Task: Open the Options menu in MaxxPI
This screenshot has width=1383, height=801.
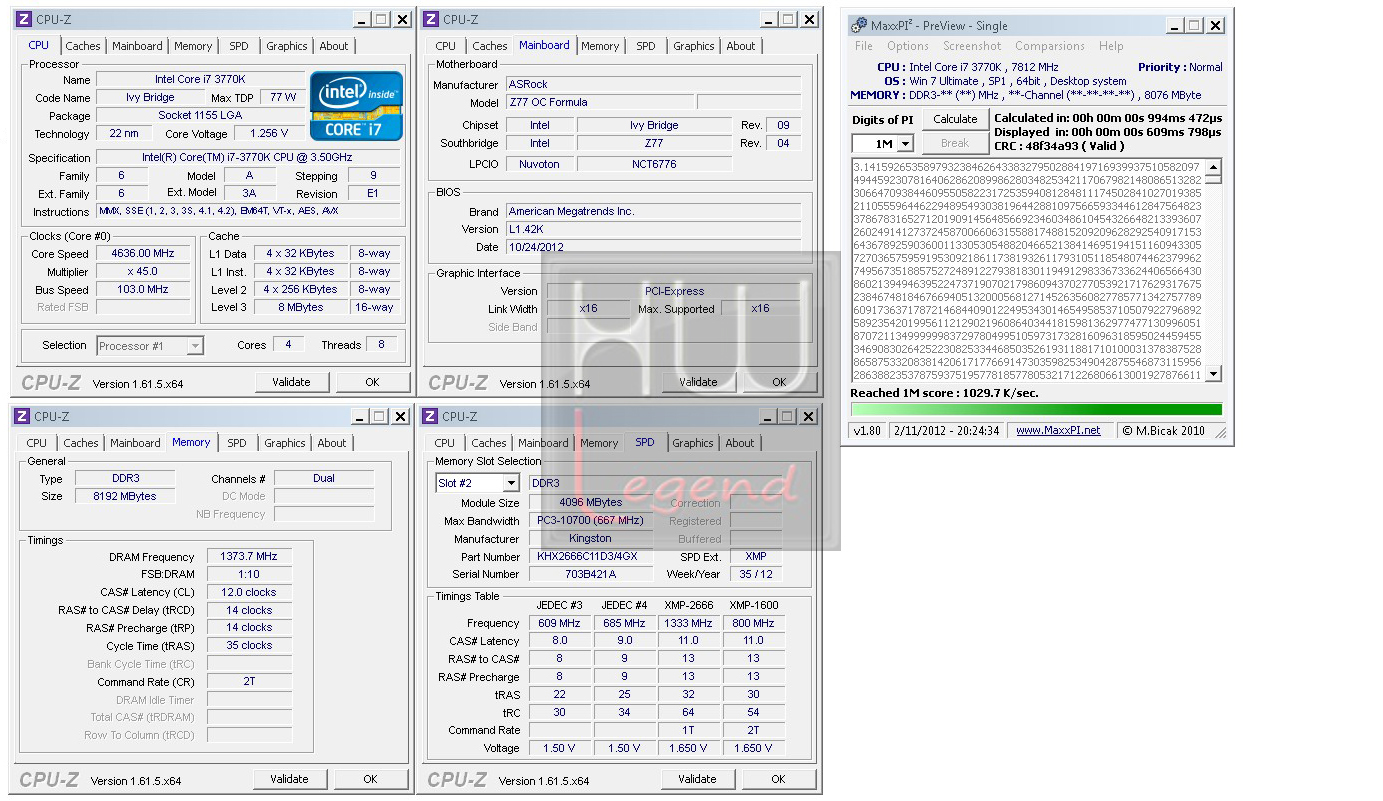Action: click(908, 46)
